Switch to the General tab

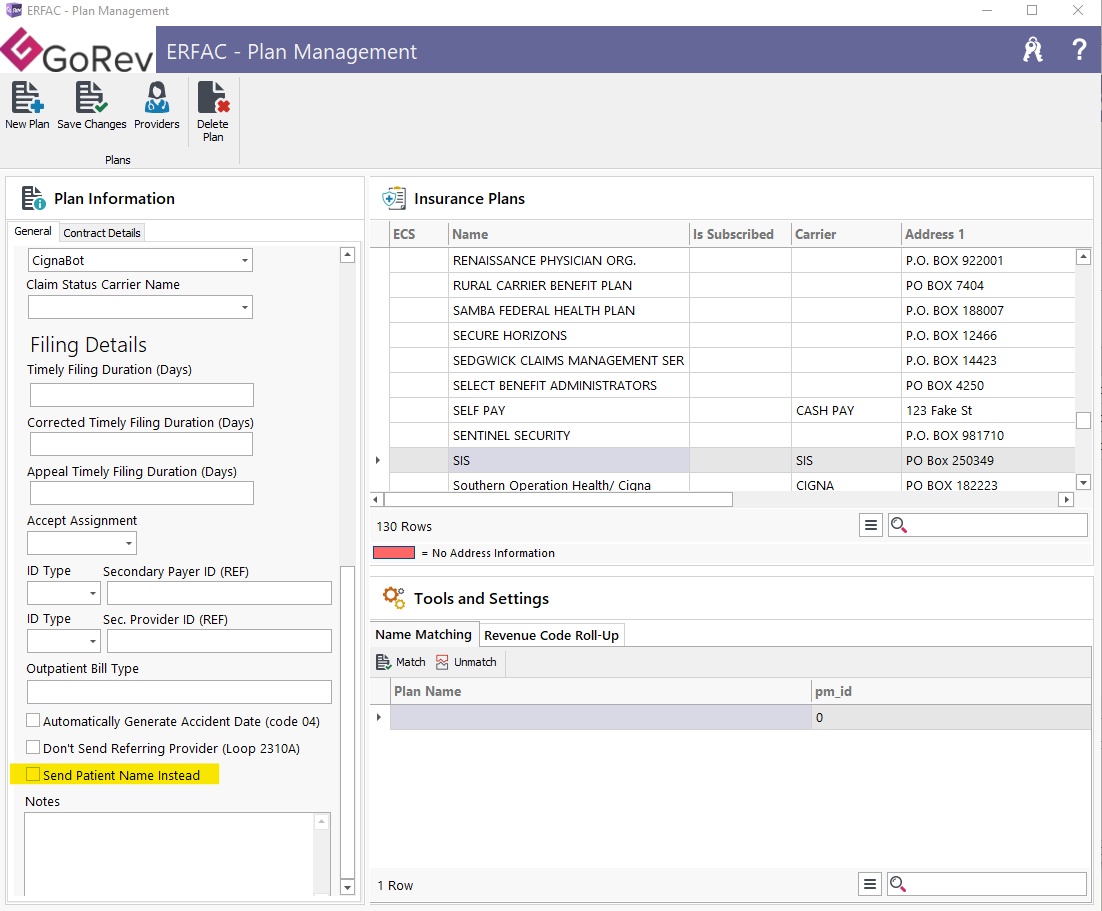tap(32, 231)
